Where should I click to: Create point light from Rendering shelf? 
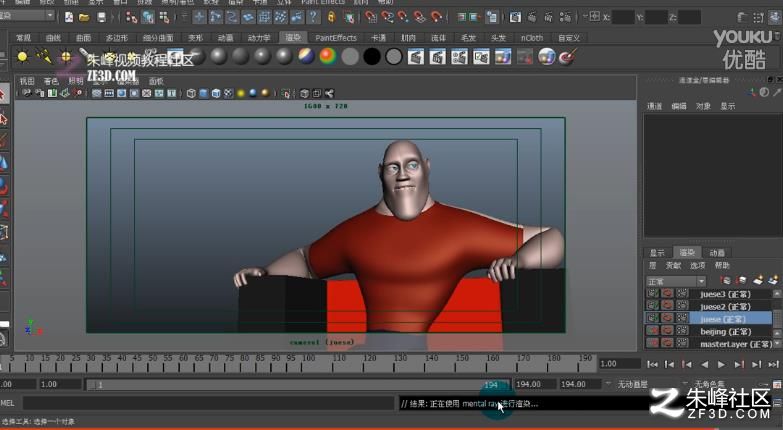click(66, 57)
